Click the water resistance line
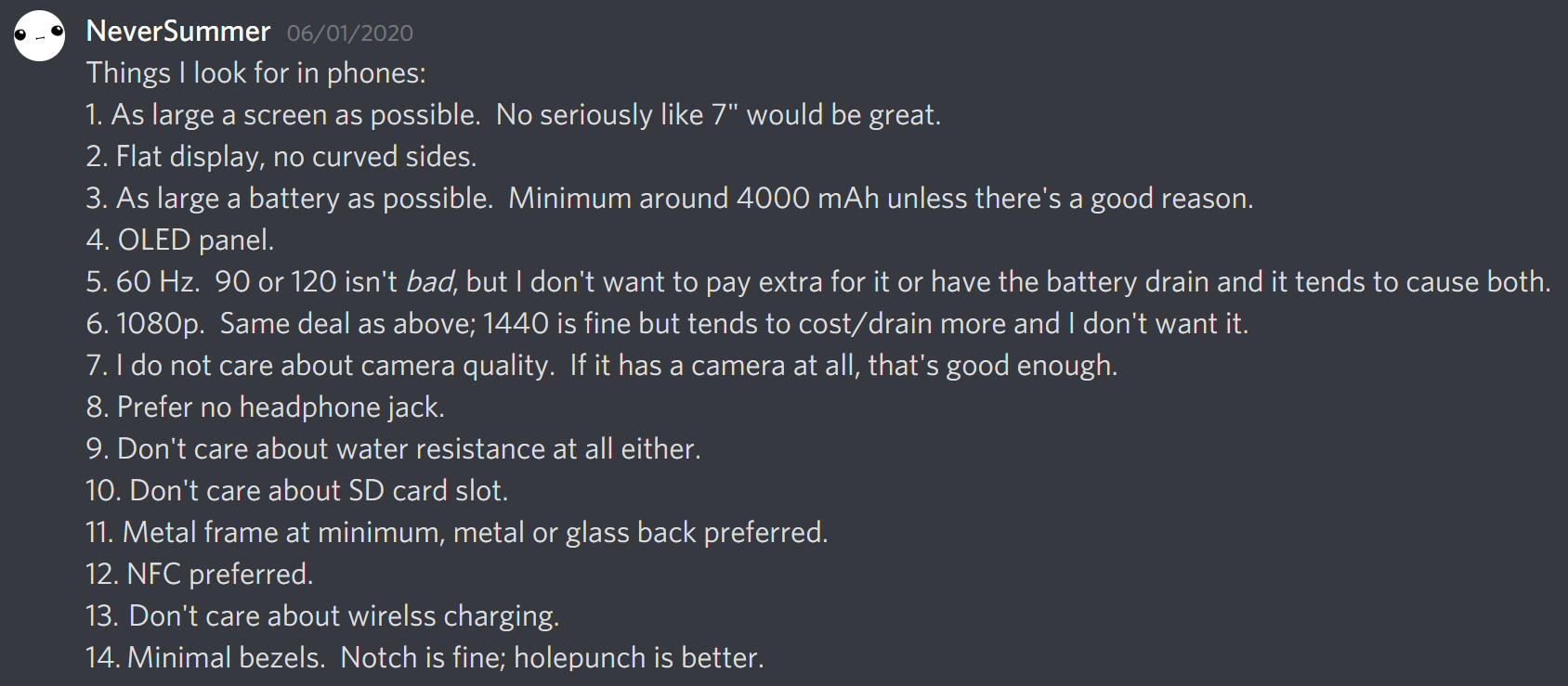The image size is (1568, 686). coord(394,449)
